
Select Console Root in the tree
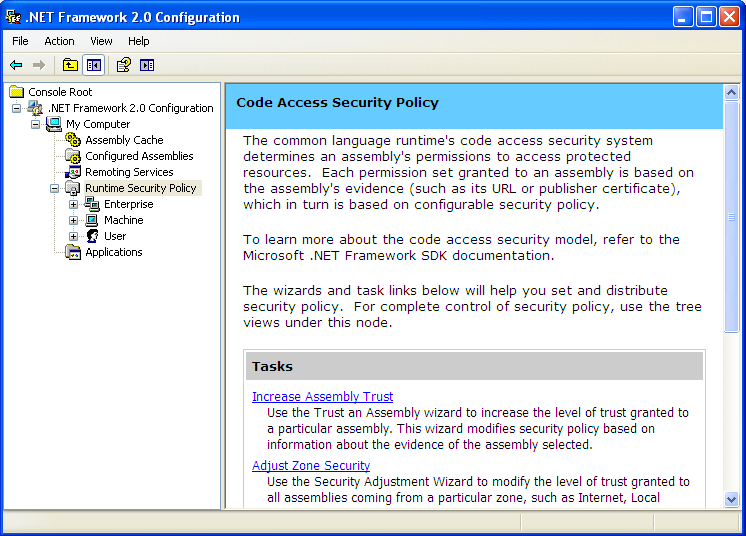[x=60, y=92]
